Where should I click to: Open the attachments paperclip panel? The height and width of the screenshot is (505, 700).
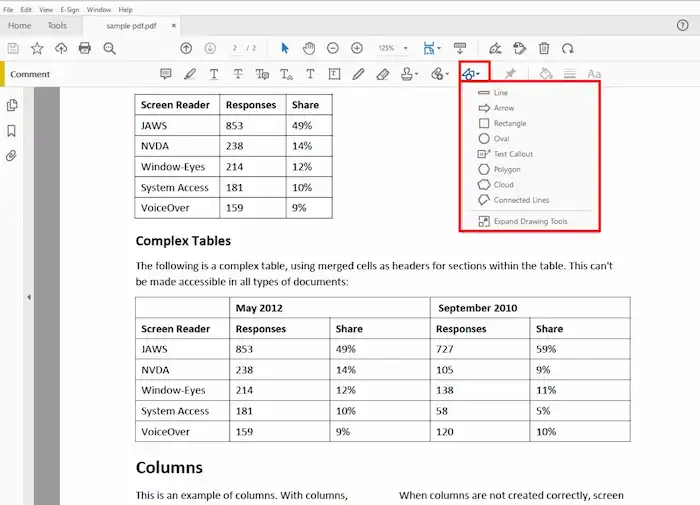[x=12, y=156]
